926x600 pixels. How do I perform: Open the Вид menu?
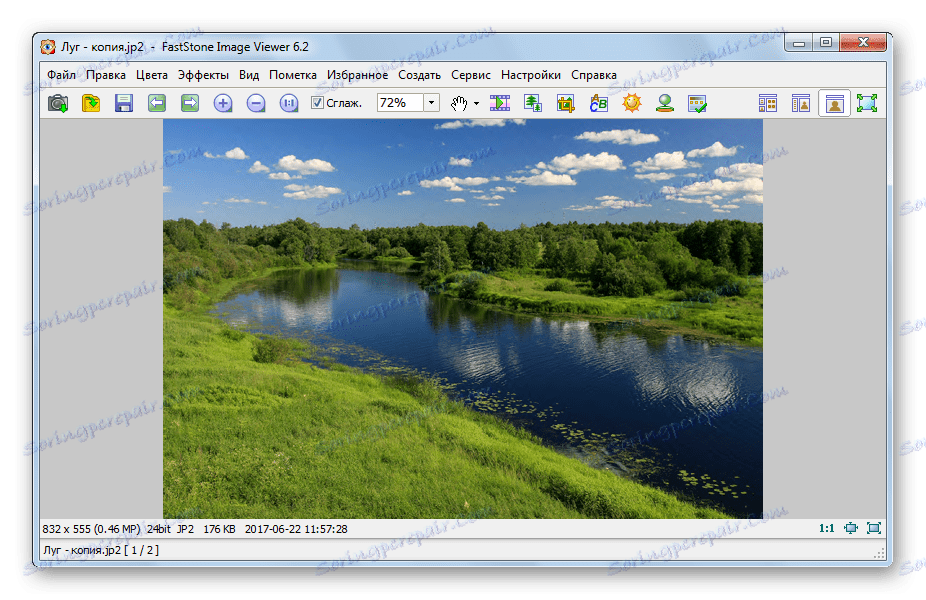click(x=249, y=75)
